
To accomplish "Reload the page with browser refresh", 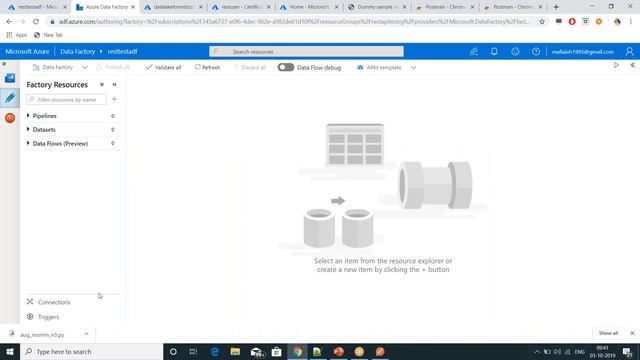I will point(36,22).
